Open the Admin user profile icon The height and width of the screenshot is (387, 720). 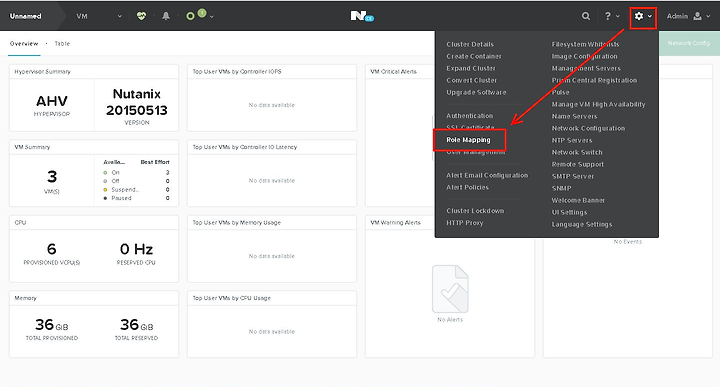(698, 16)
